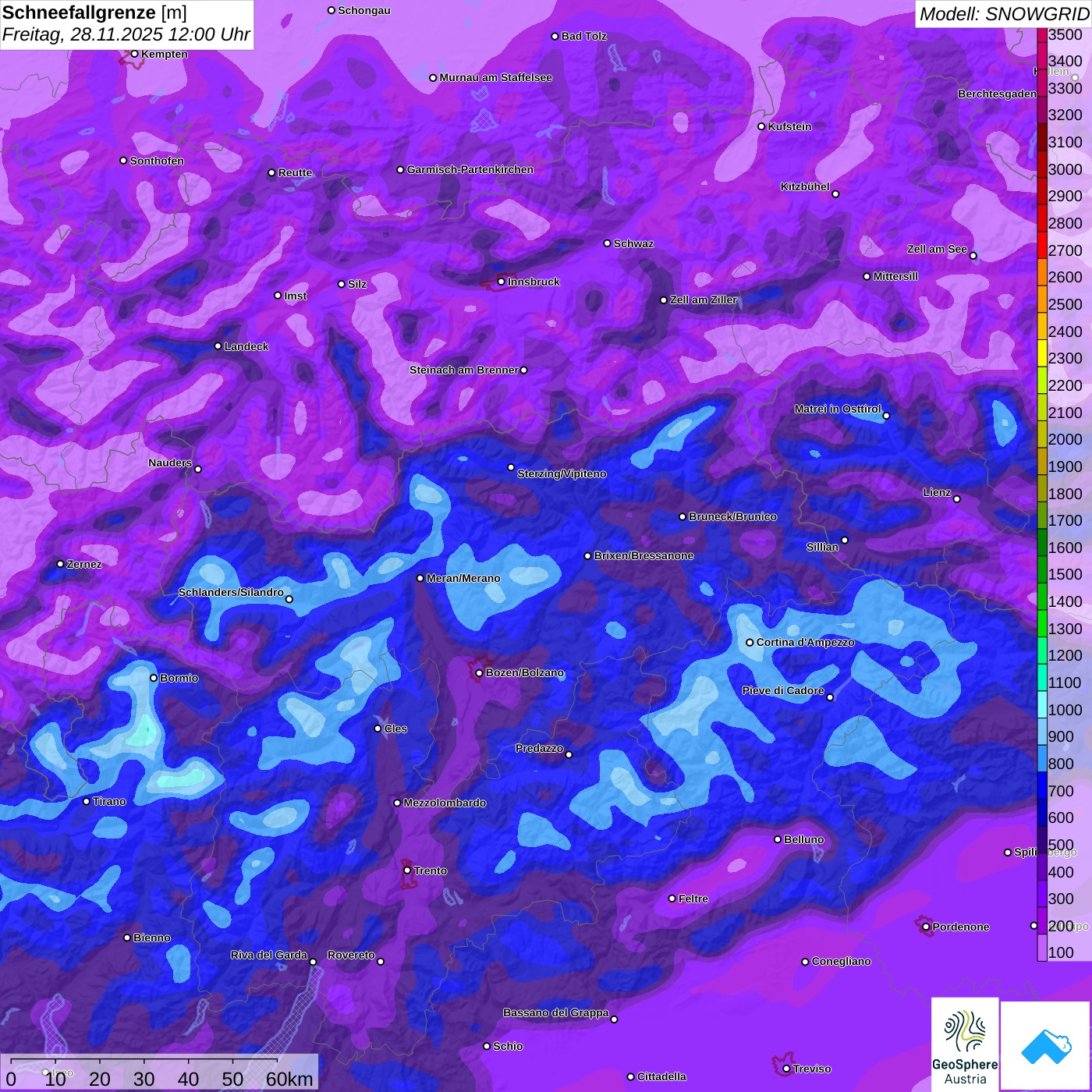This screenshot has width=1092, height=1092.
Task: Click the Cittadella town label
Action: pos(661,1076)
